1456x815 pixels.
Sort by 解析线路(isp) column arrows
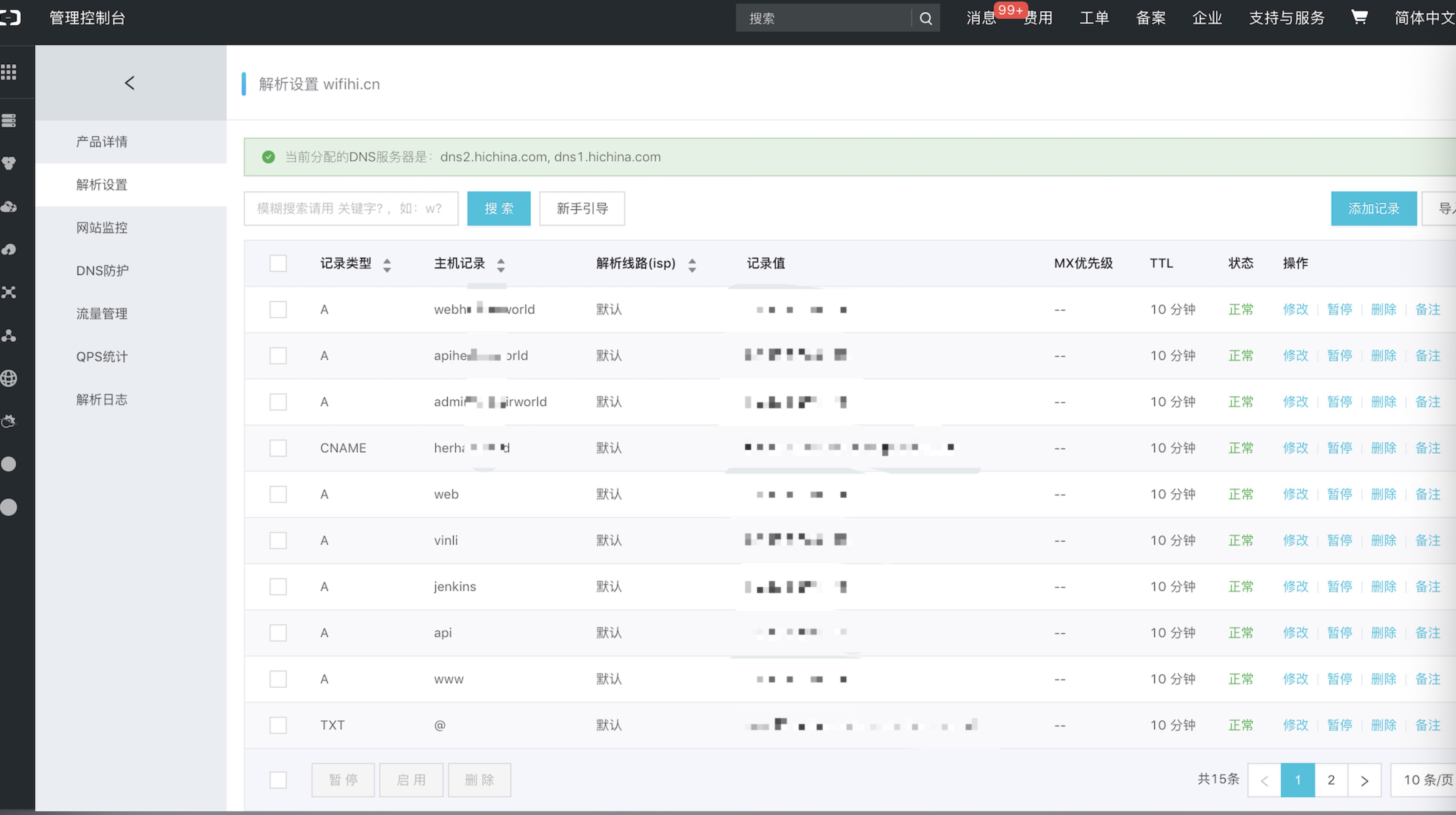click(x=692, y=265)
